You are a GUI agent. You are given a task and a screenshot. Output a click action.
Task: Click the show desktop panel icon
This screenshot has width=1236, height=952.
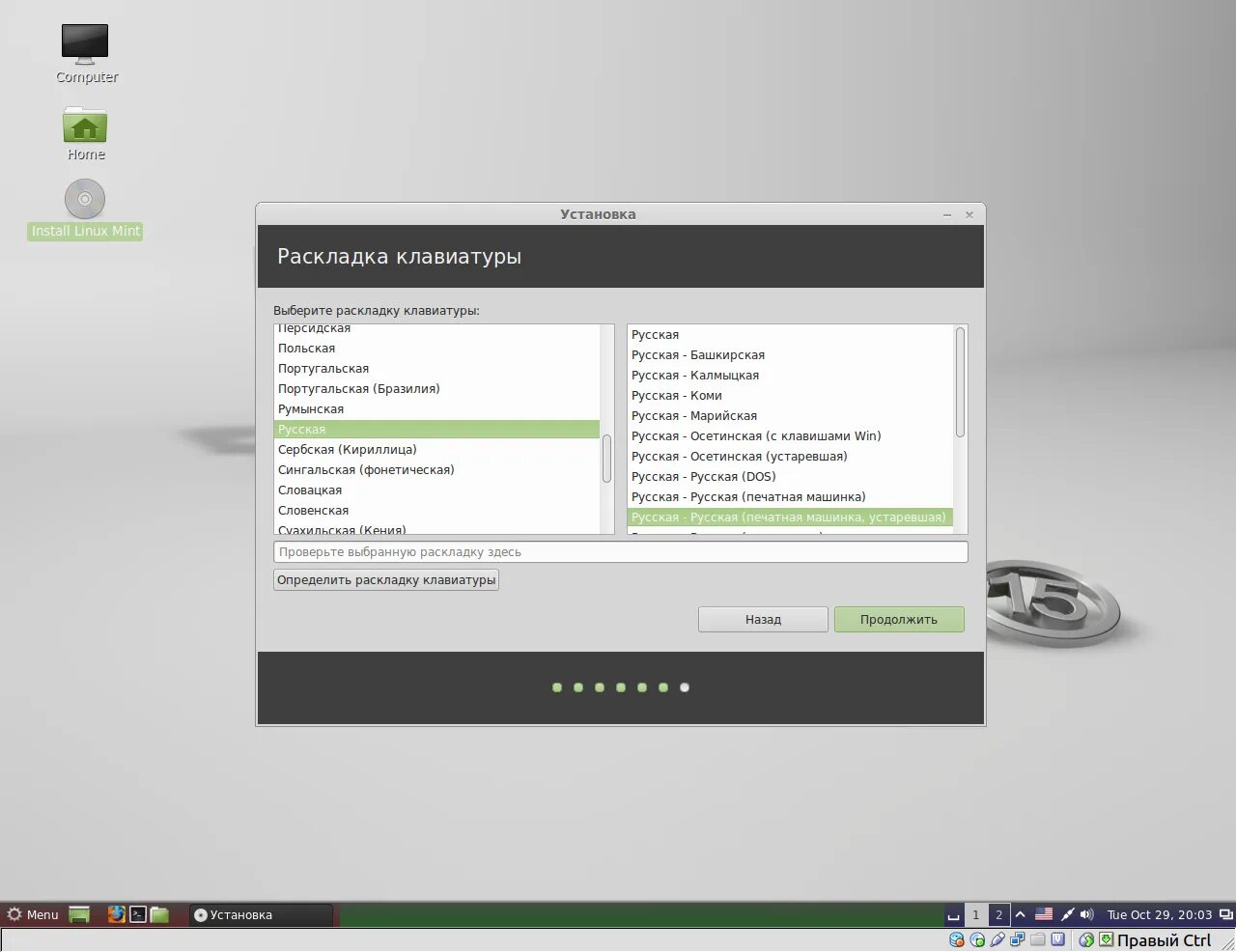pos(79,914)
